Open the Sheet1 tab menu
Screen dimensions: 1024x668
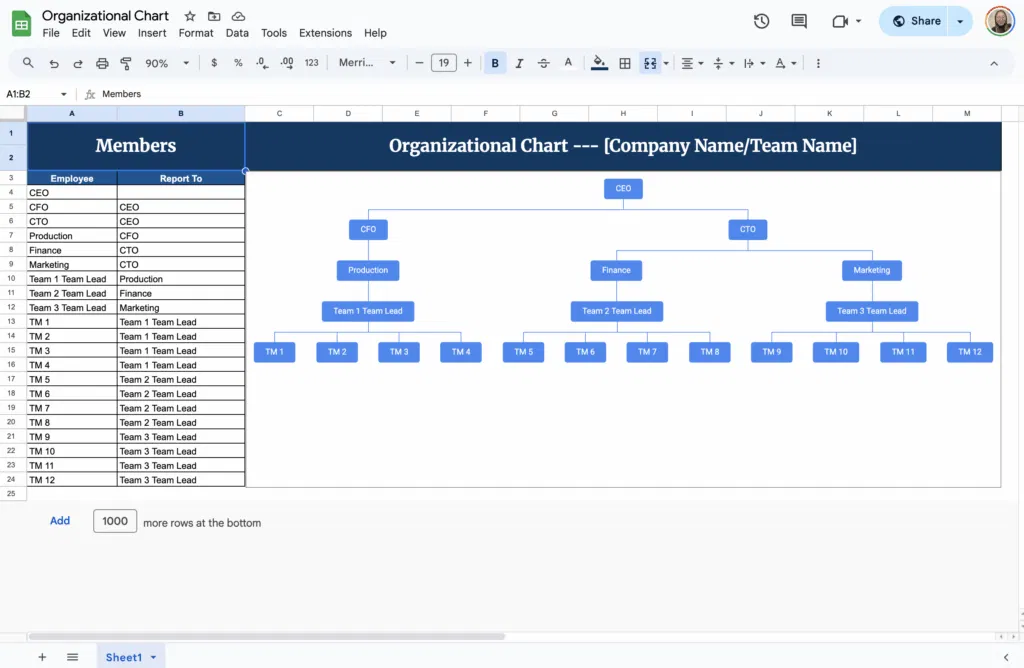click(152, 657)
